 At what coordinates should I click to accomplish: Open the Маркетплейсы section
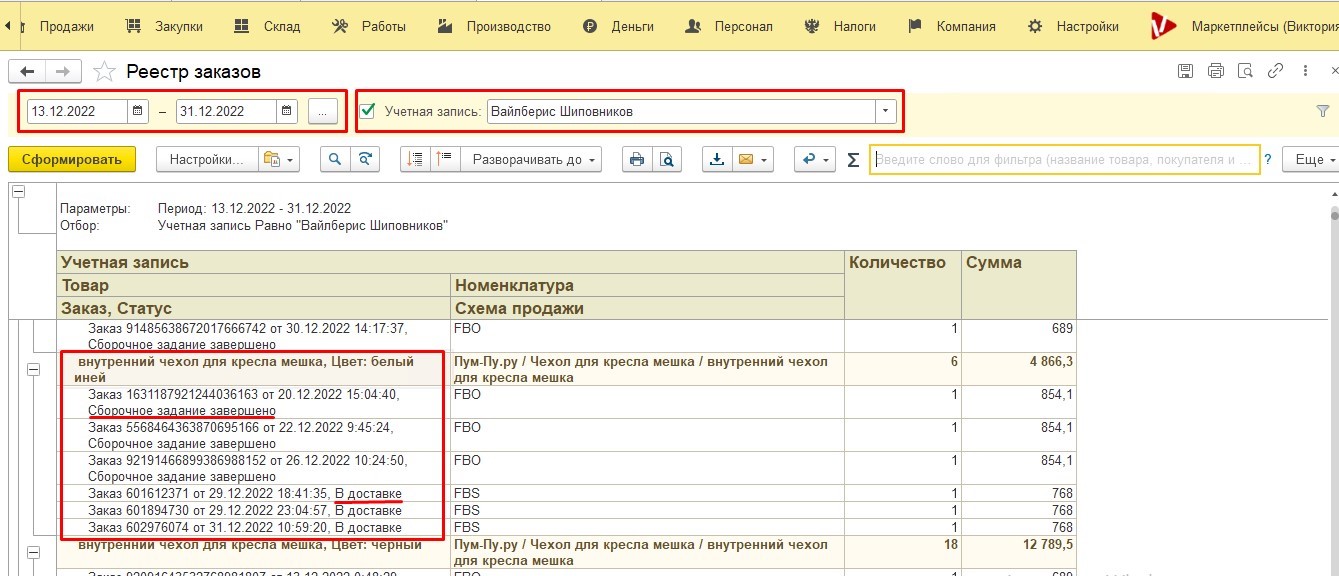click(1244, 27)
